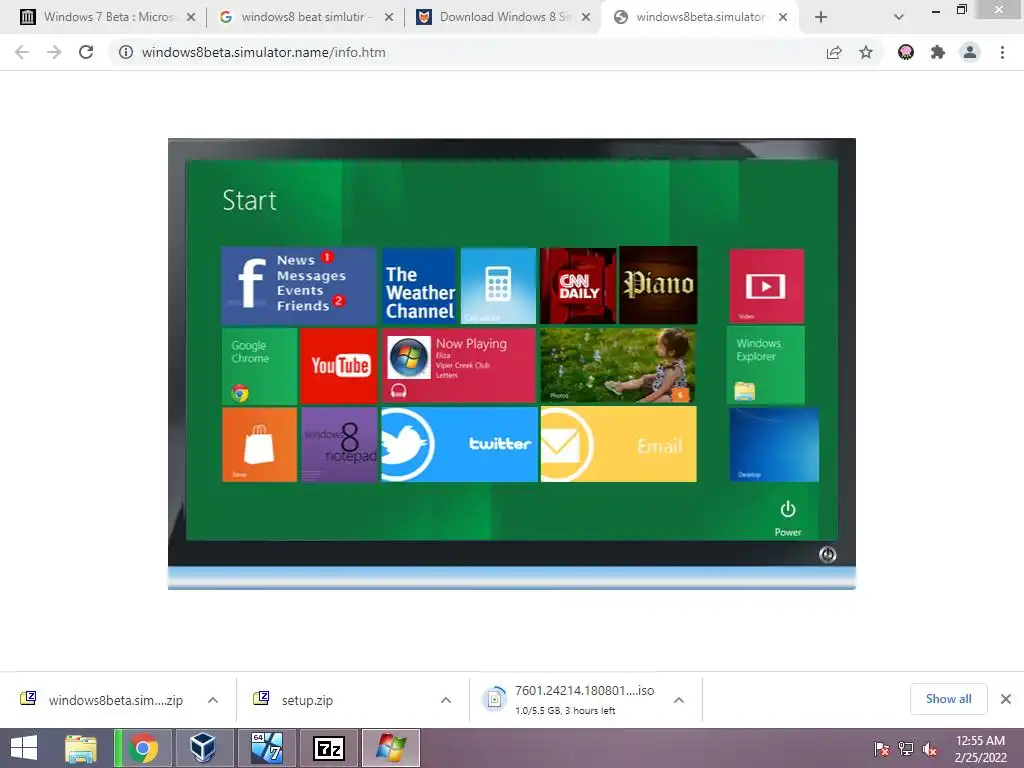Click the Power button on Start screen
The height and width of the screenshot is (768, 1024).
[x=788, y=519]
